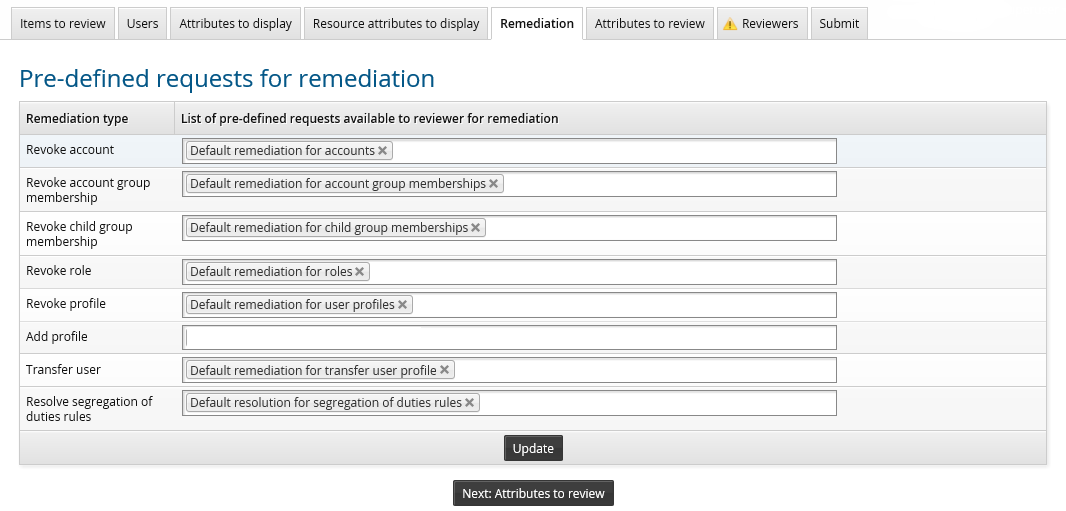This screenshot has width=1066, height=511.
Task: Go to Attributes to display tab
Action: pyautogui.click(x=236, y=24)
